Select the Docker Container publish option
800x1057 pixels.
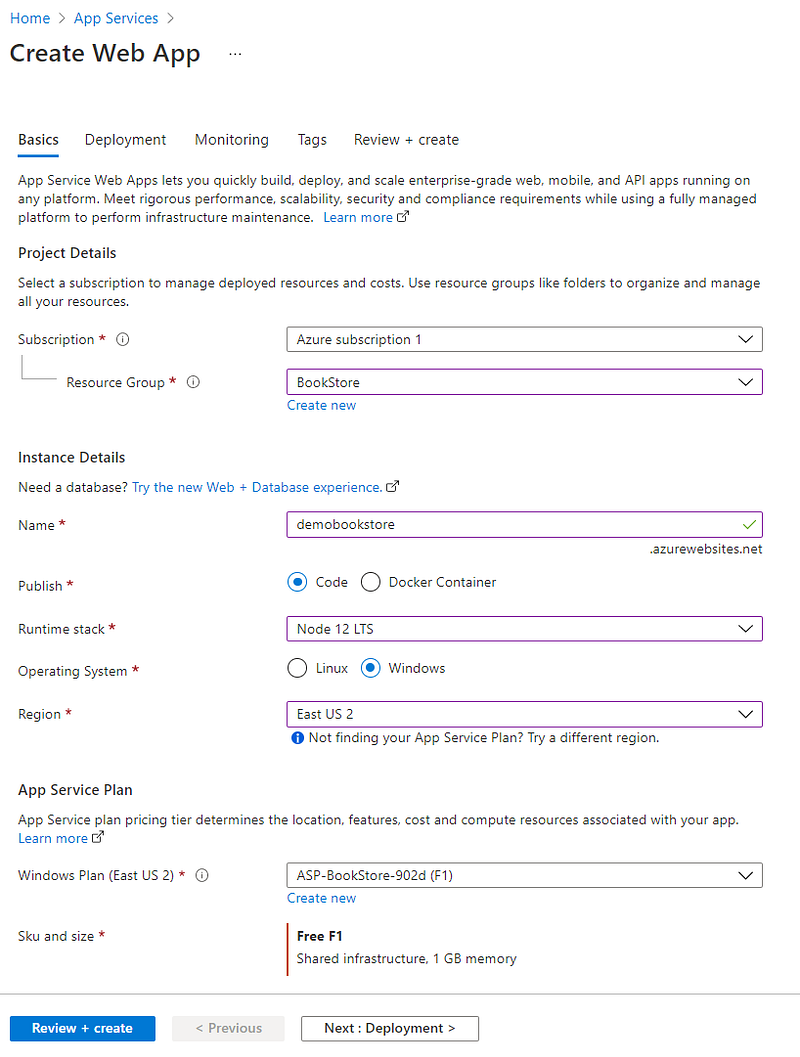point(371,582)
